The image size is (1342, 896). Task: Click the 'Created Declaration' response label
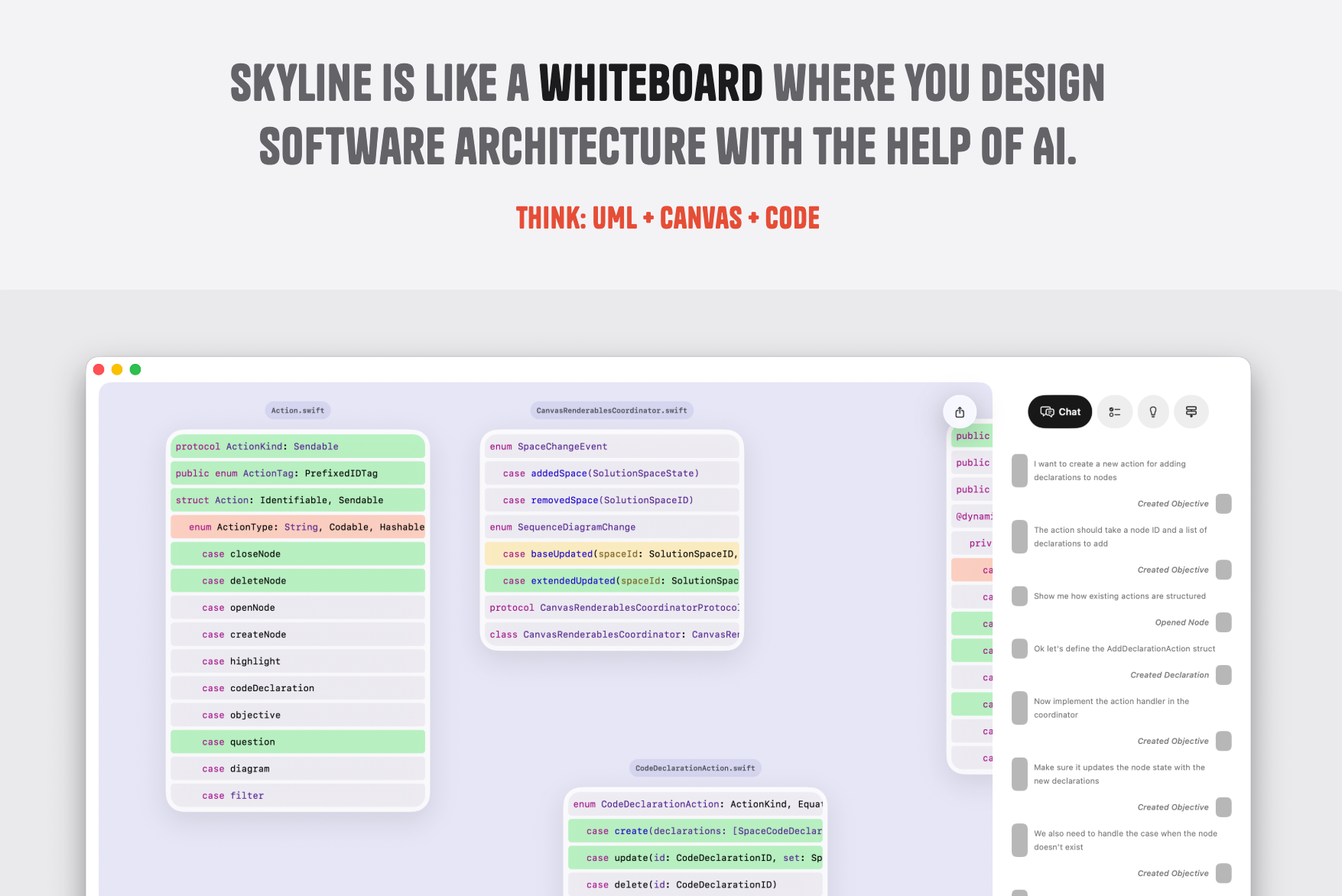click(1169, 675)
